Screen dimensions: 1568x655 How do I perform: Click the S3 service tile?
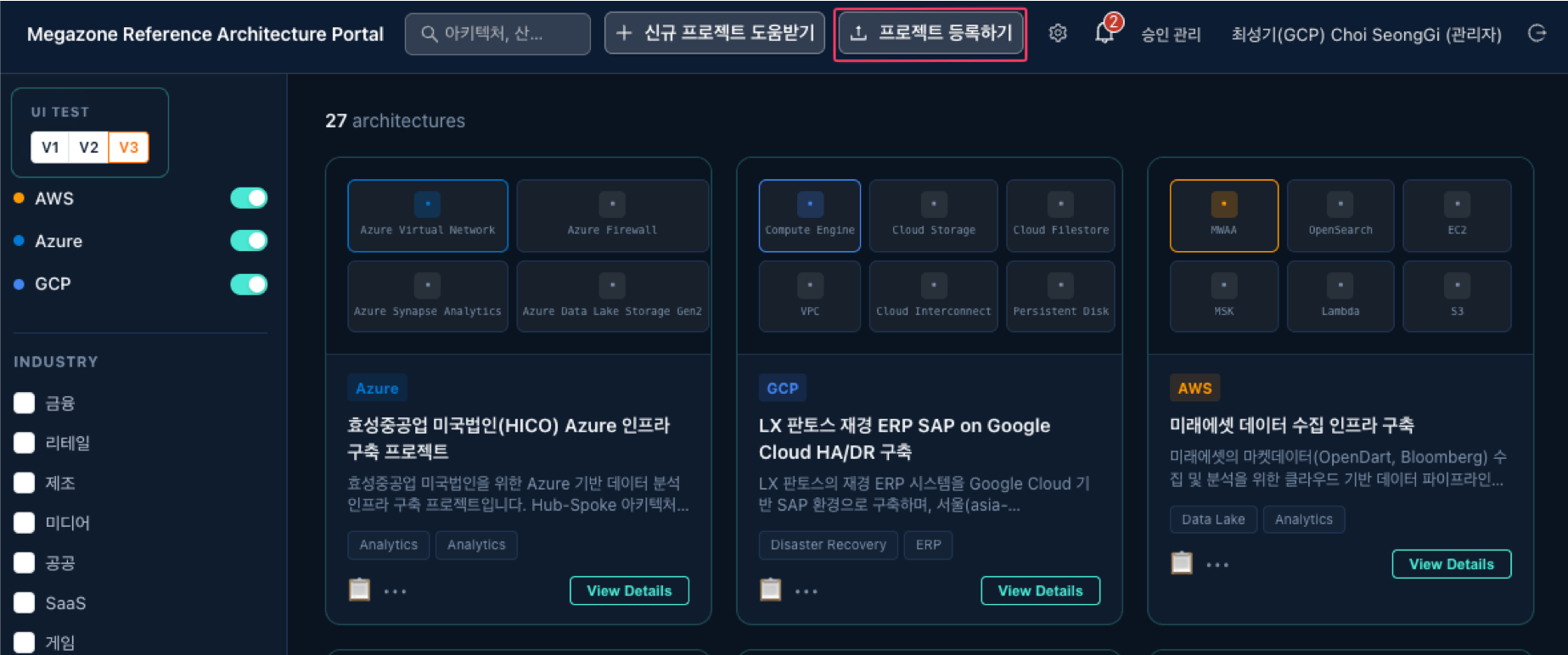1457,296
